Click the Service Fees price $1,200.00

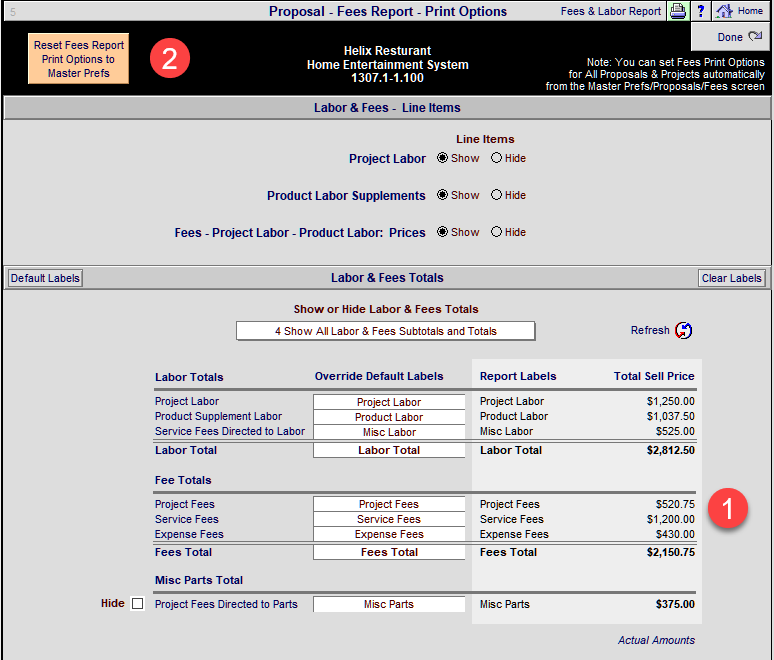point(670,519)
